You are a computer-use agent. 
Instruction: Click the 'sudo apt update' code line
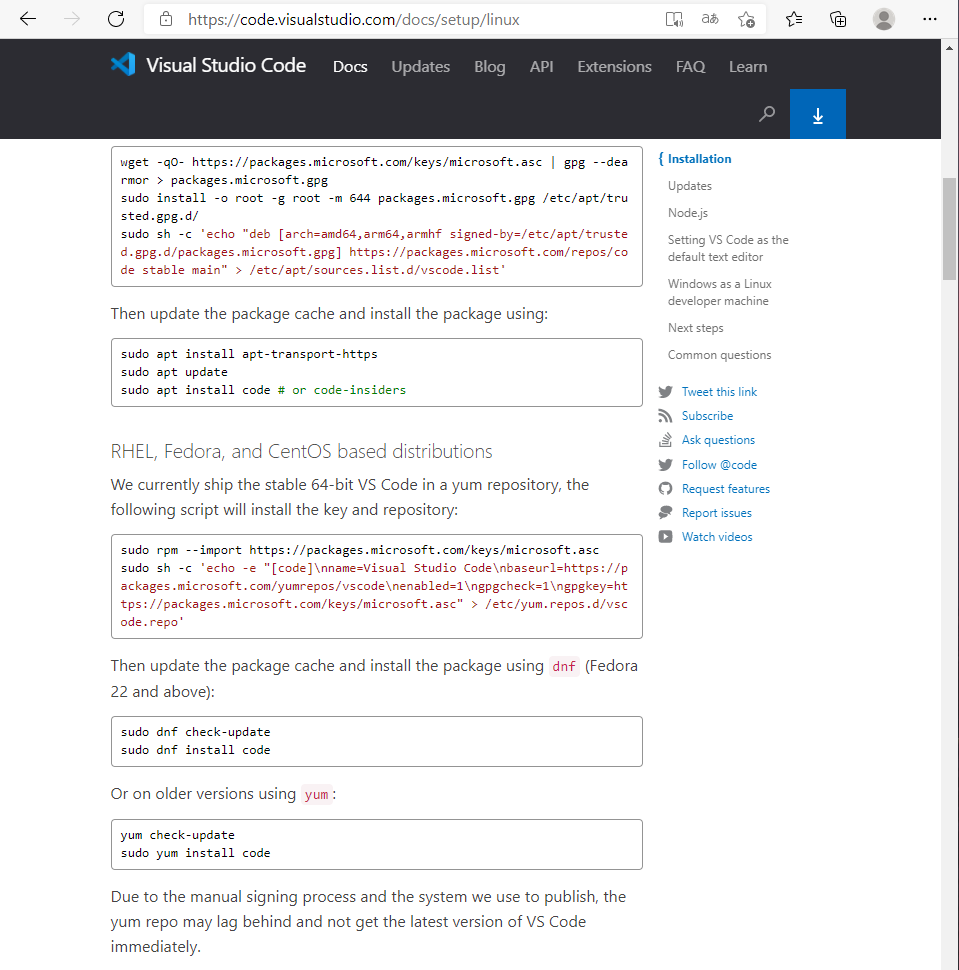tap(174, 372)
